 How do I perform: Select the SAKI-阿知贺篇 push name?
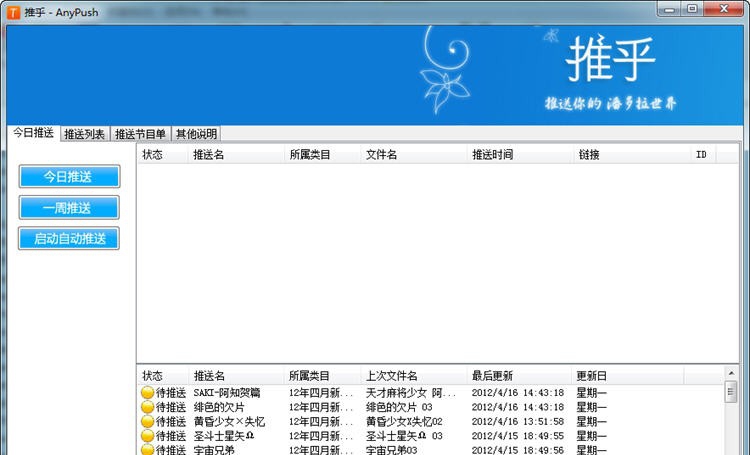point(227,393)
